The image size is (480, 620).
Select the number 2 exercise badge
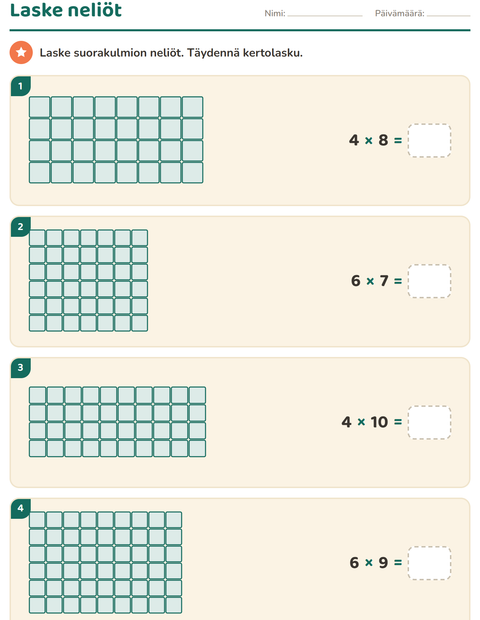[x=21, y=227]
